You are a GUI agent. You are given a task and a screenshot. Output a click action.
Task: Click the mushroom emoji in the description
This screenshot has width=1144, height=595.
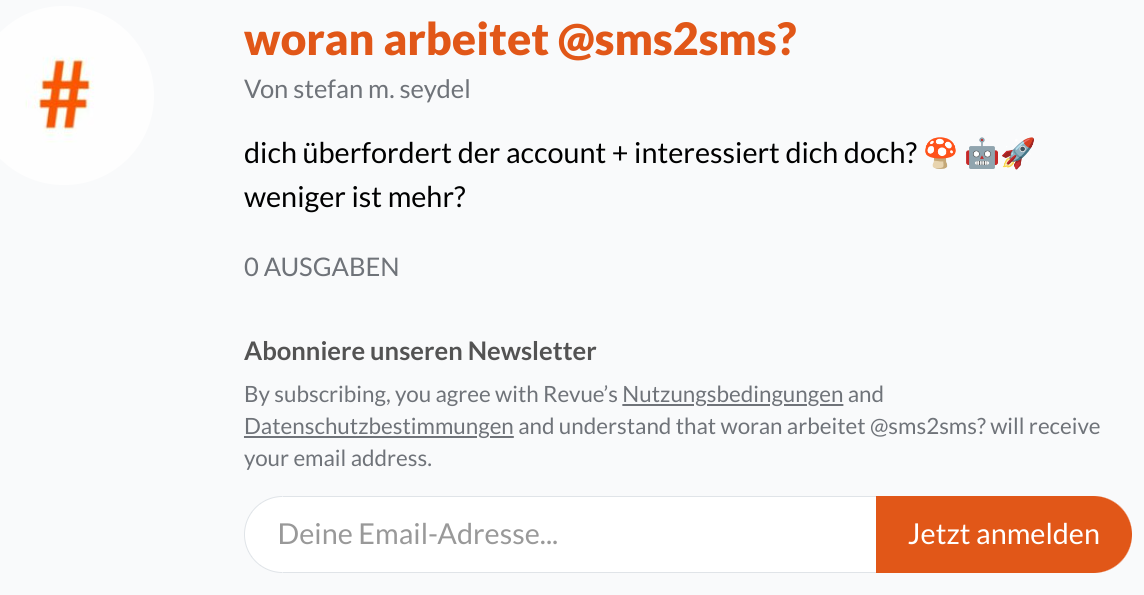939,153
